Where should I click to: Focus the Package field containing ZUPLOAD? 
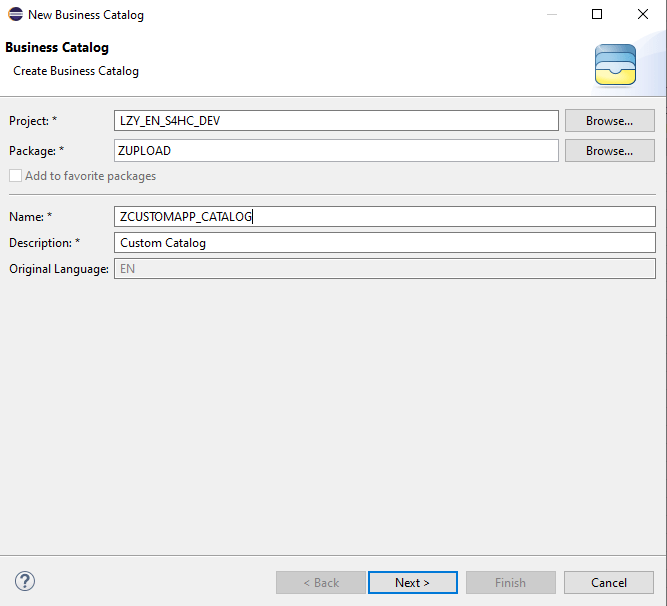(336, 151)
